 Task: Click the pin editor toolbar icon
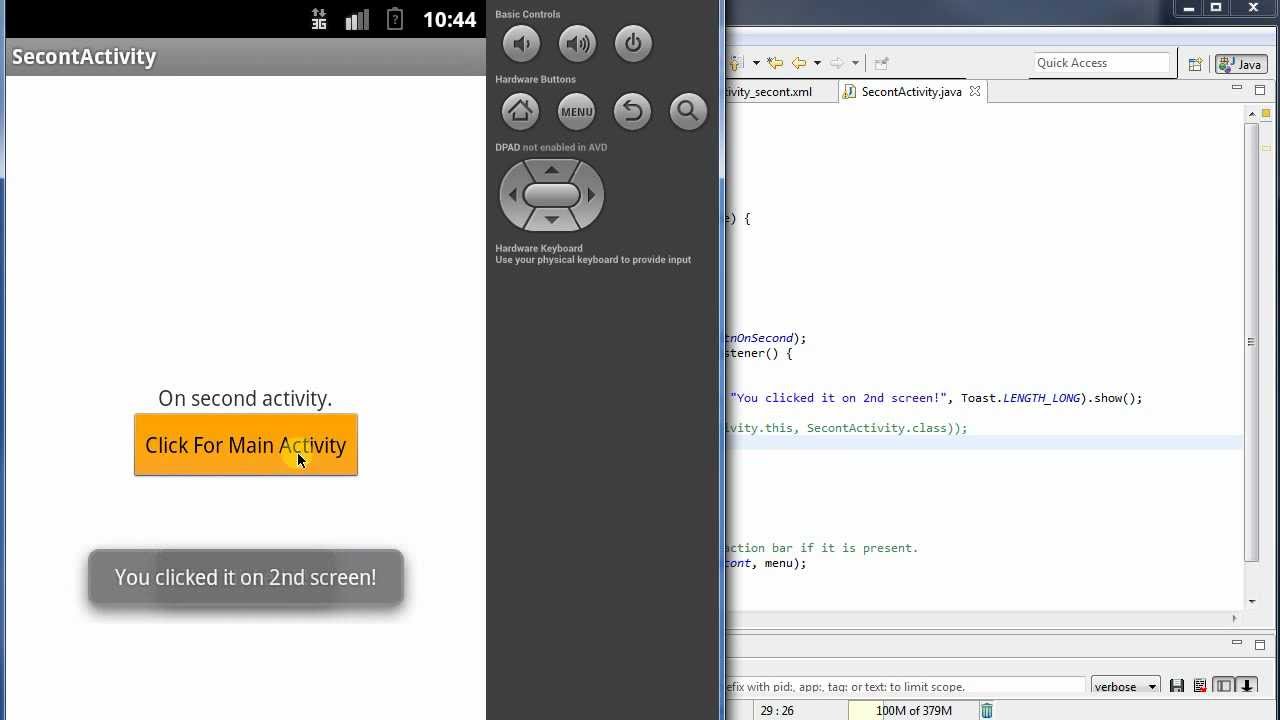pyautogui.click(x=881, y=63)
